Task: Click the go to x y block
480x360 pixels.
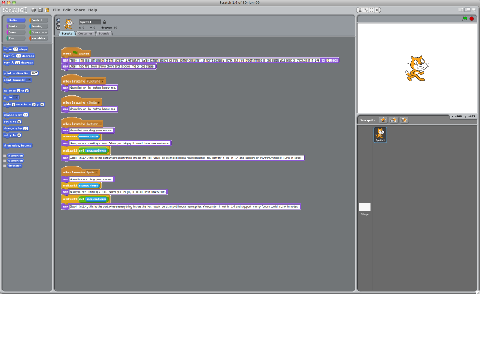Action: 16,91
